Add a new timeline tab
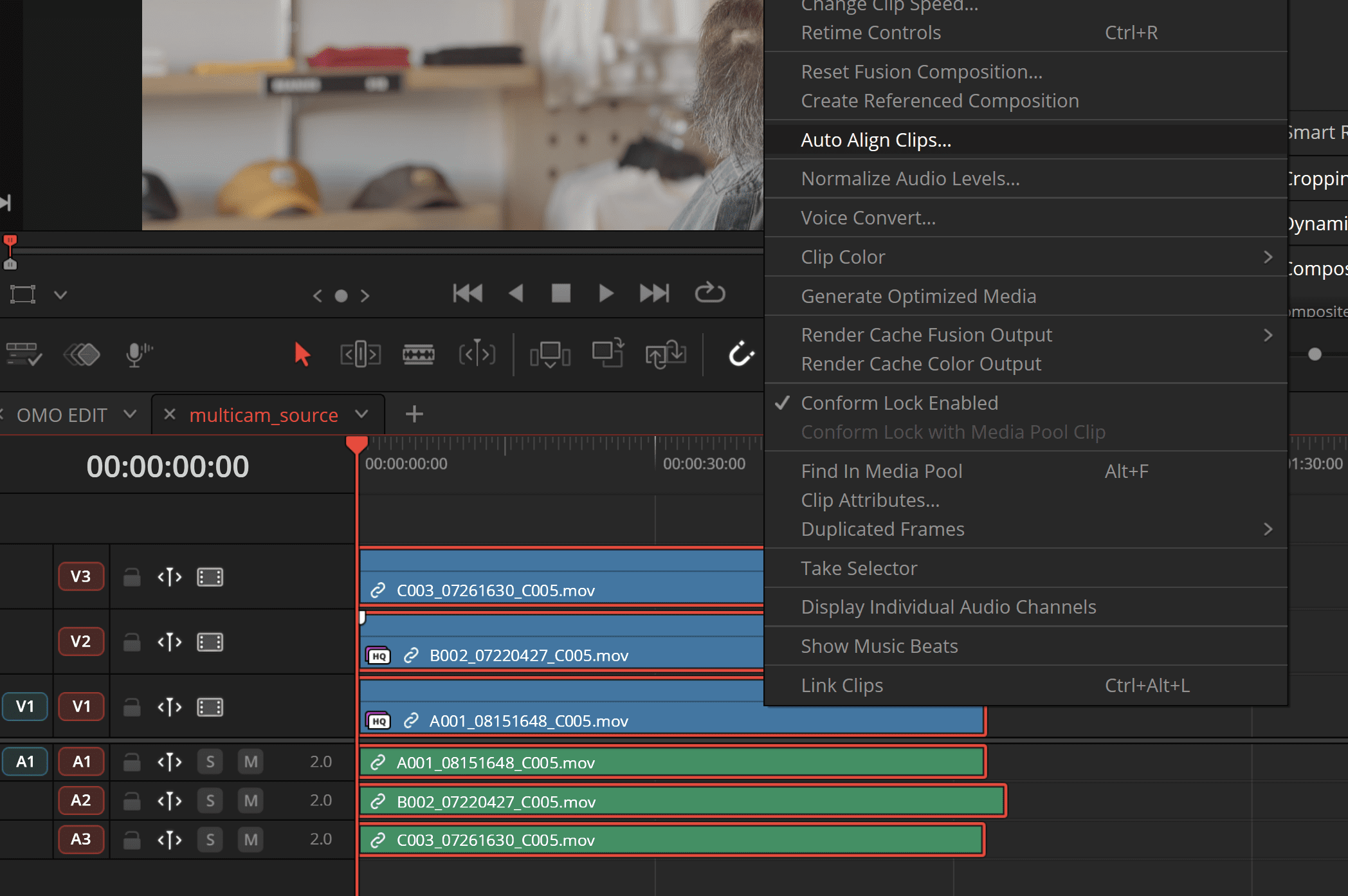Image resolution: width=1348 pixels, height=896 pixels. [414, 414]
